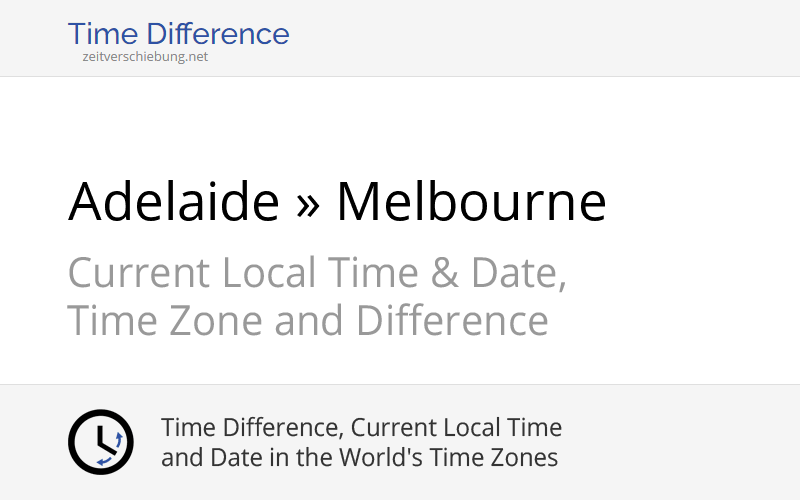The height and width of the screenshot is (500, 800).
Task: Click the "Current Local Time & Date," subtitle line
Action: (317, 273)
